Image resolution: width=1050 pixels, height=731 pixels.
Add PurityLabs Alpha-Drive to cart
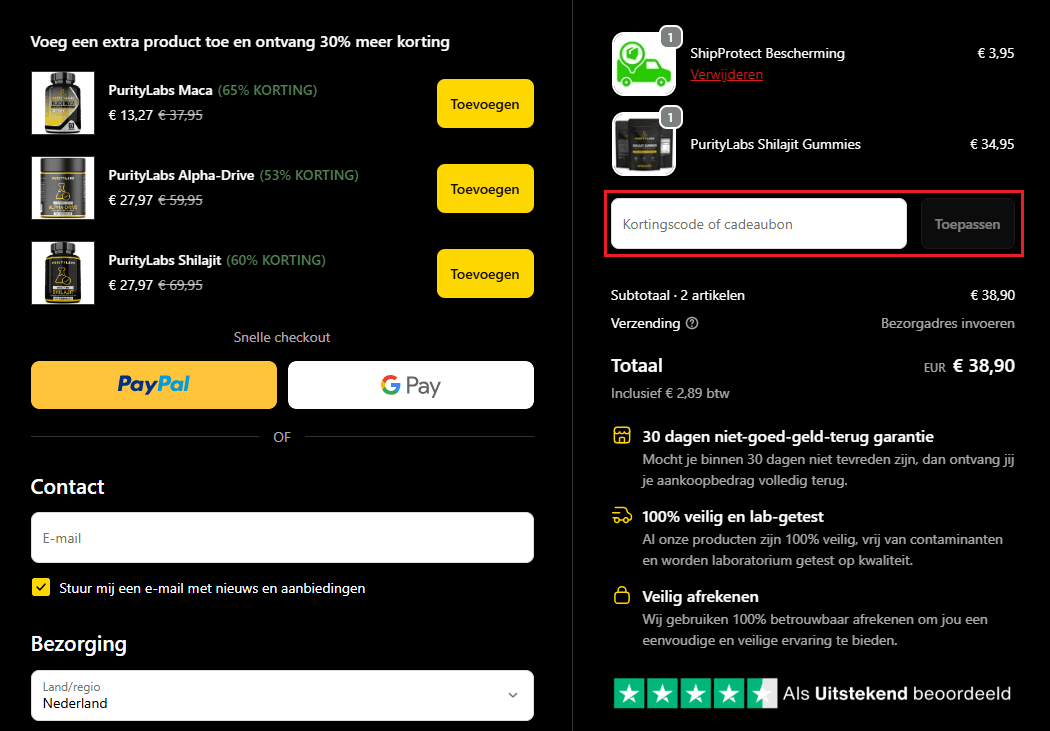(485, 188)
